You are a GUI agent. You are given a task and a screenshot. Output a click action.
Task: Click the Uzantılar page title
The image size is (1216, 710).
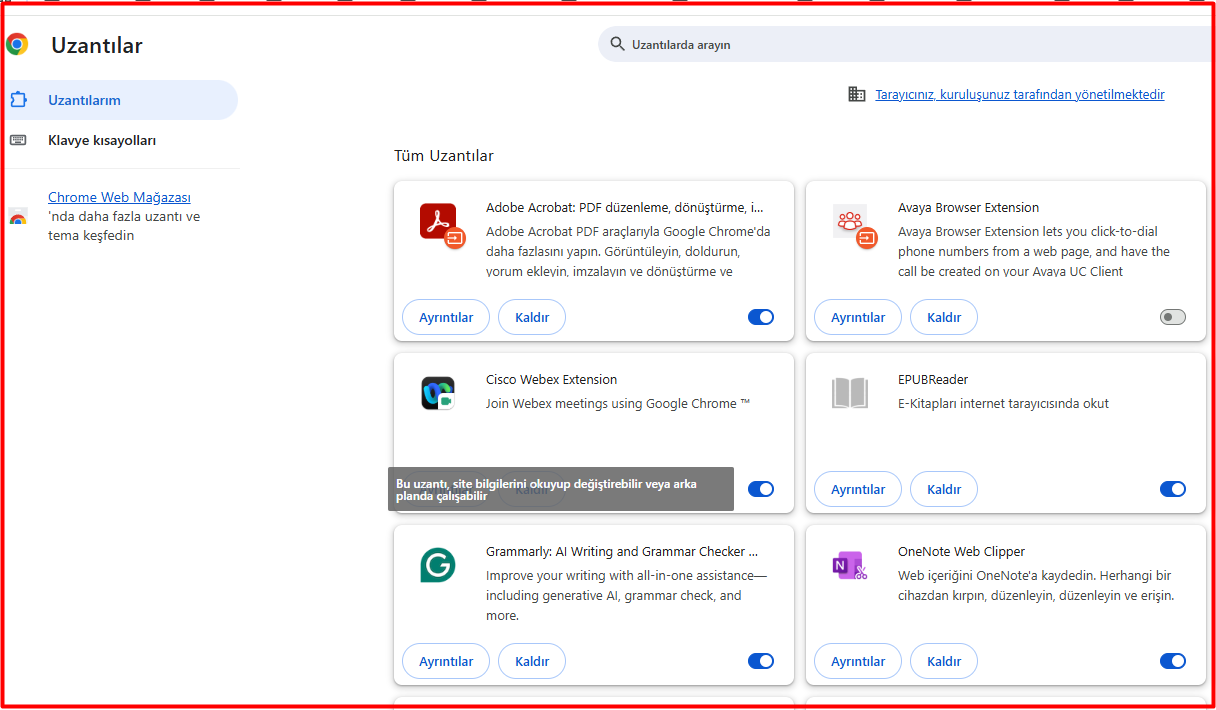(x=97, y=45)
